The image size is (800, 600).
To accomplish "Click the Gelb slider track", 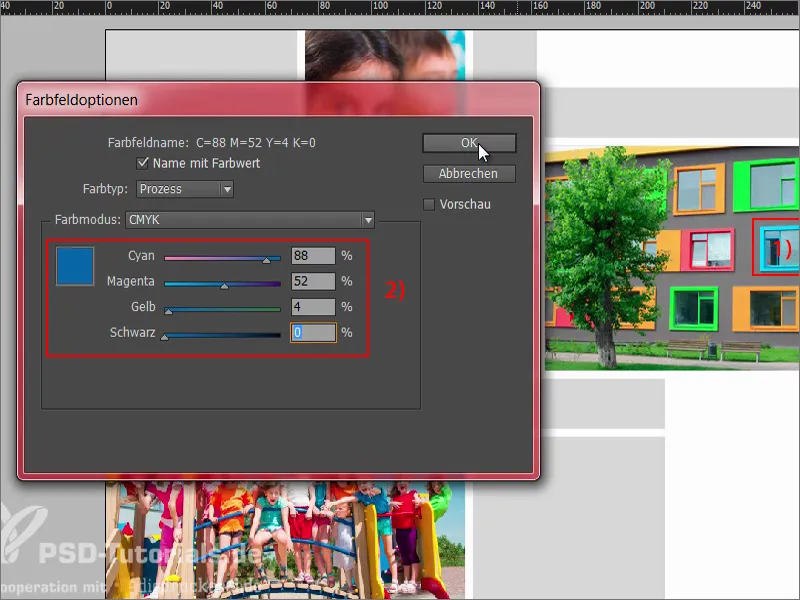I will pos(222,309).
